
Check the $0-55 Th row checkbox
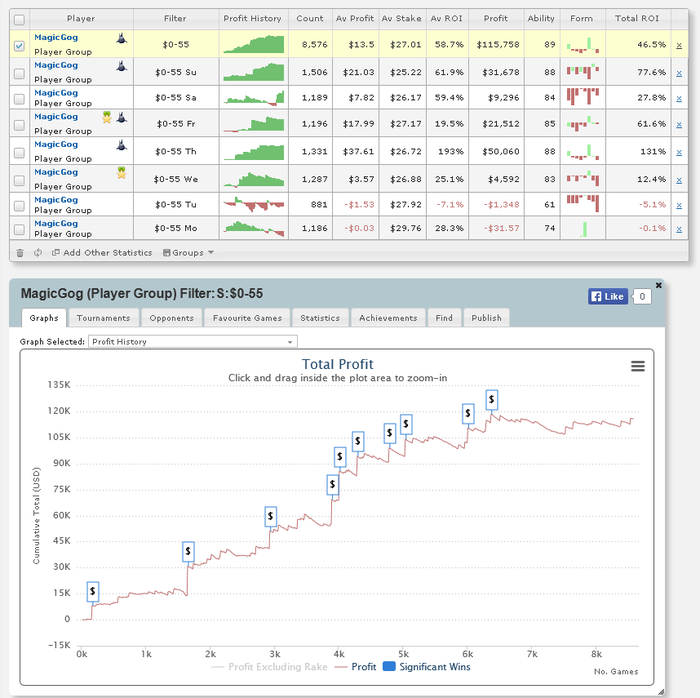[x=19, y=152]
